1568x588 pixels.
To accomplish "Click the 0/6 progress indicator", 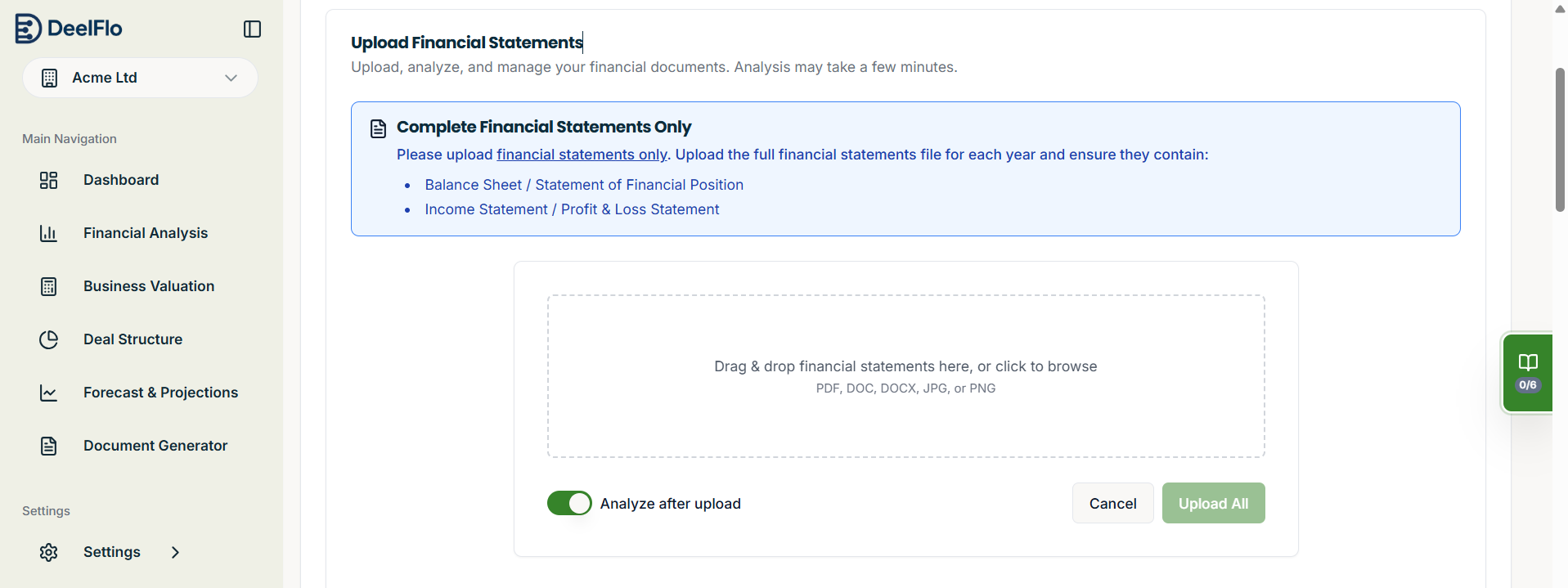I will tap(1528, 384).
